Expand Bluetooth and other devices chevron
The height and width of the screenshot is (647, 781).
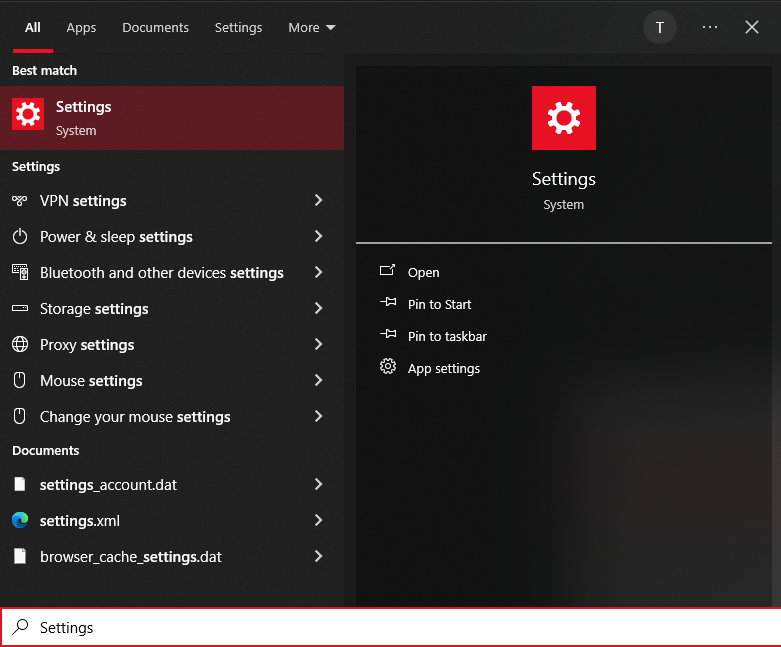coord(319,272)
